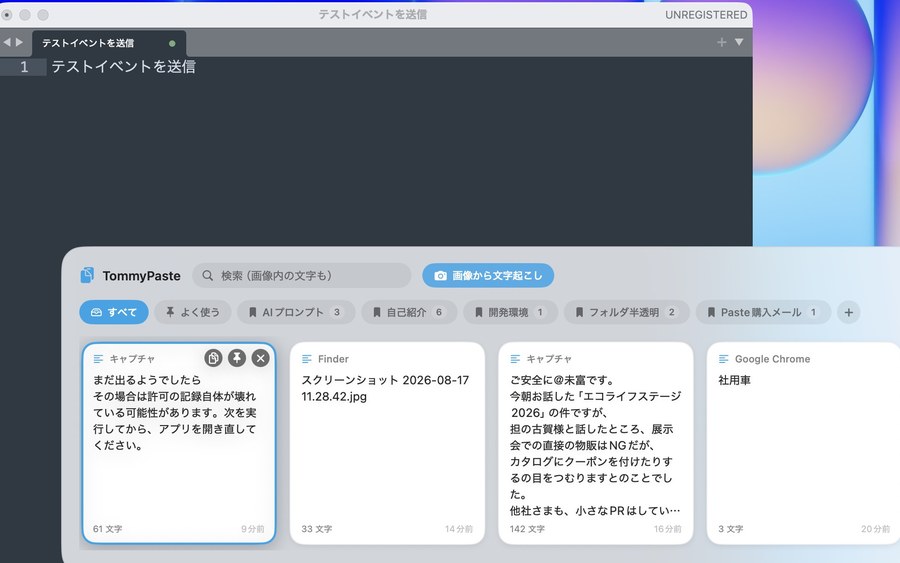Select the 開発環境 folder tab
Screen dimensions: 900x563
510,312
